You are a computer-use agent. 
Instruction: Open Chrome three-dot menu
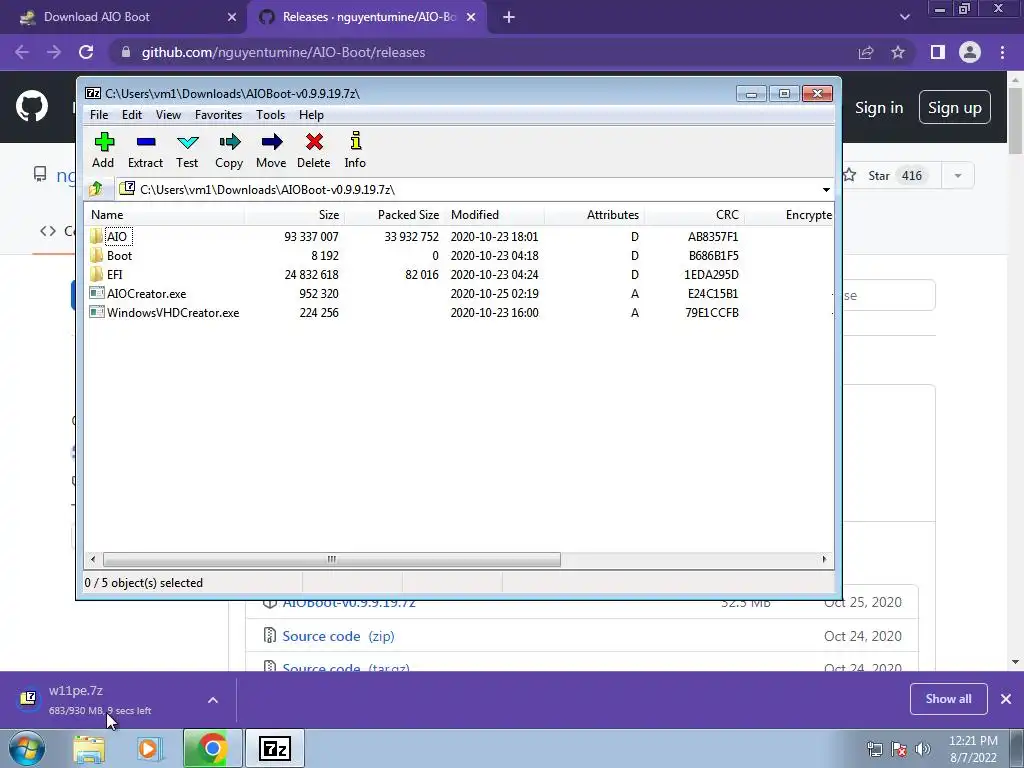point(1002,52)
